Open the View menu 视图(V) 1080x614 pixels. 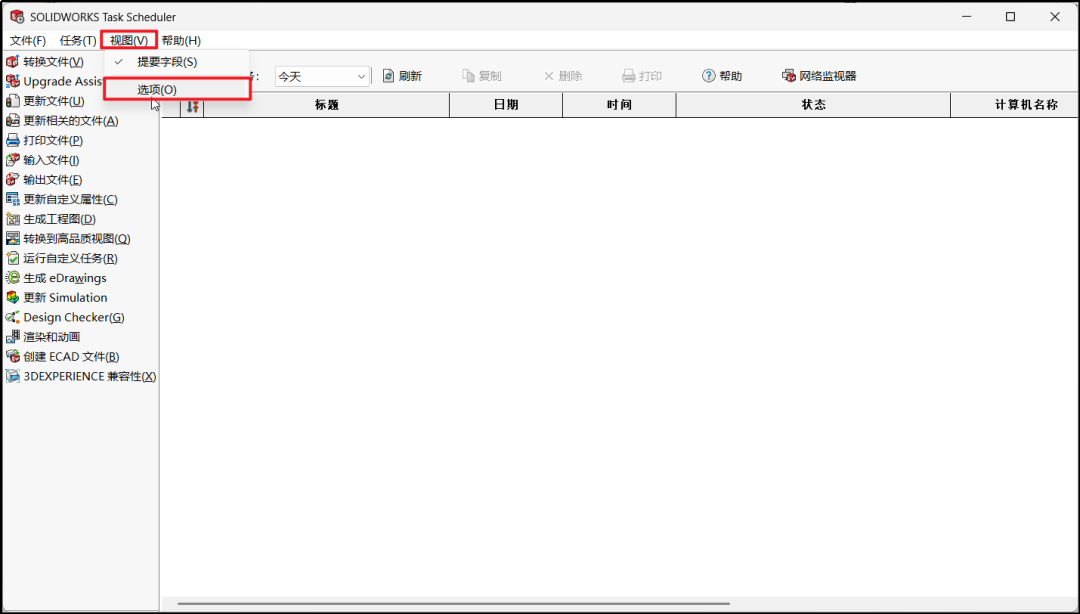pyautogui.click(x=129, y=41)
